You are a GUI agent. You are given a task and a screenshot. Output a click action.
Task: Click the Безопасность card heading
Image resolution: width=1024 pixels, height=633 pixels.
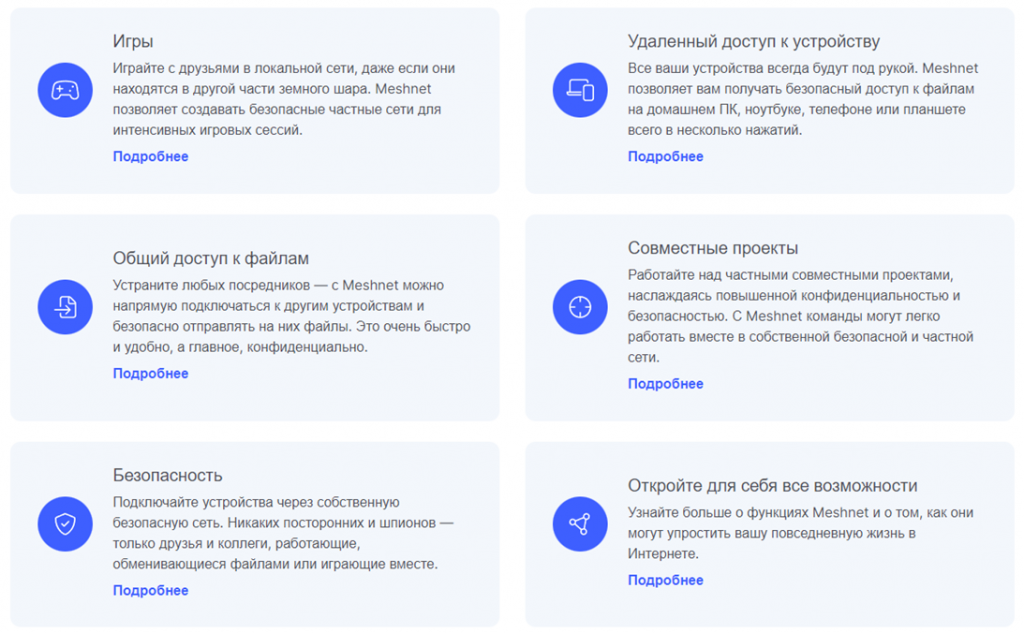point(167,475)
